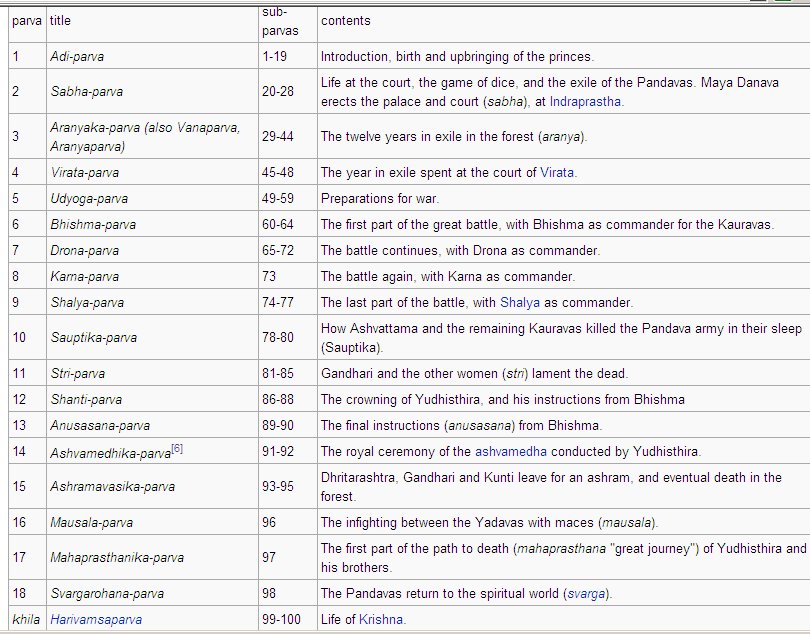Follow the Virata link in contents

[557, 172]
